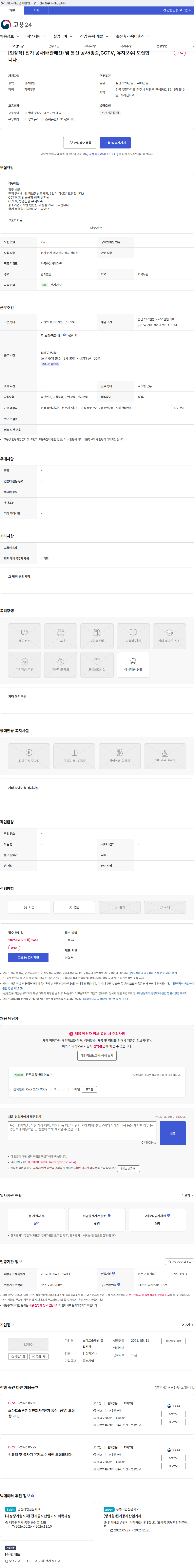Viewport: 194px width, 1568px height.
Task: Click info icon beside 구인인증번호
Action: pos(119,1284)
